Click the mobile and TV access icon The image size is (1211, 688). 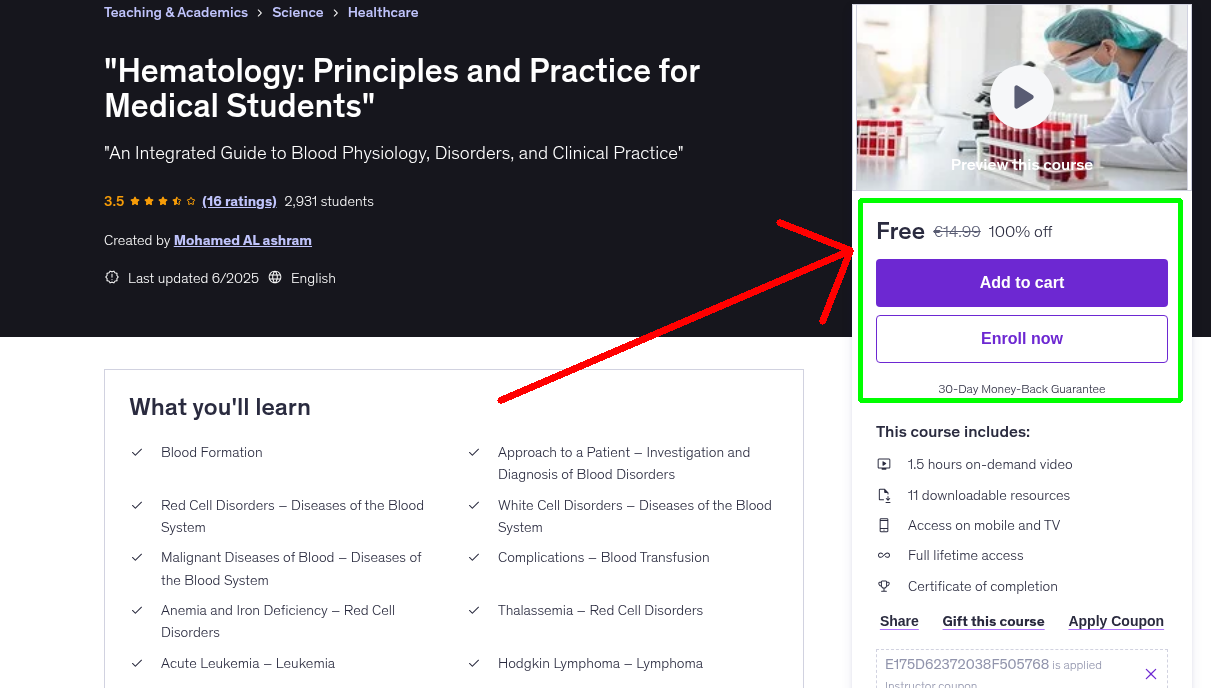pos(884,525)
